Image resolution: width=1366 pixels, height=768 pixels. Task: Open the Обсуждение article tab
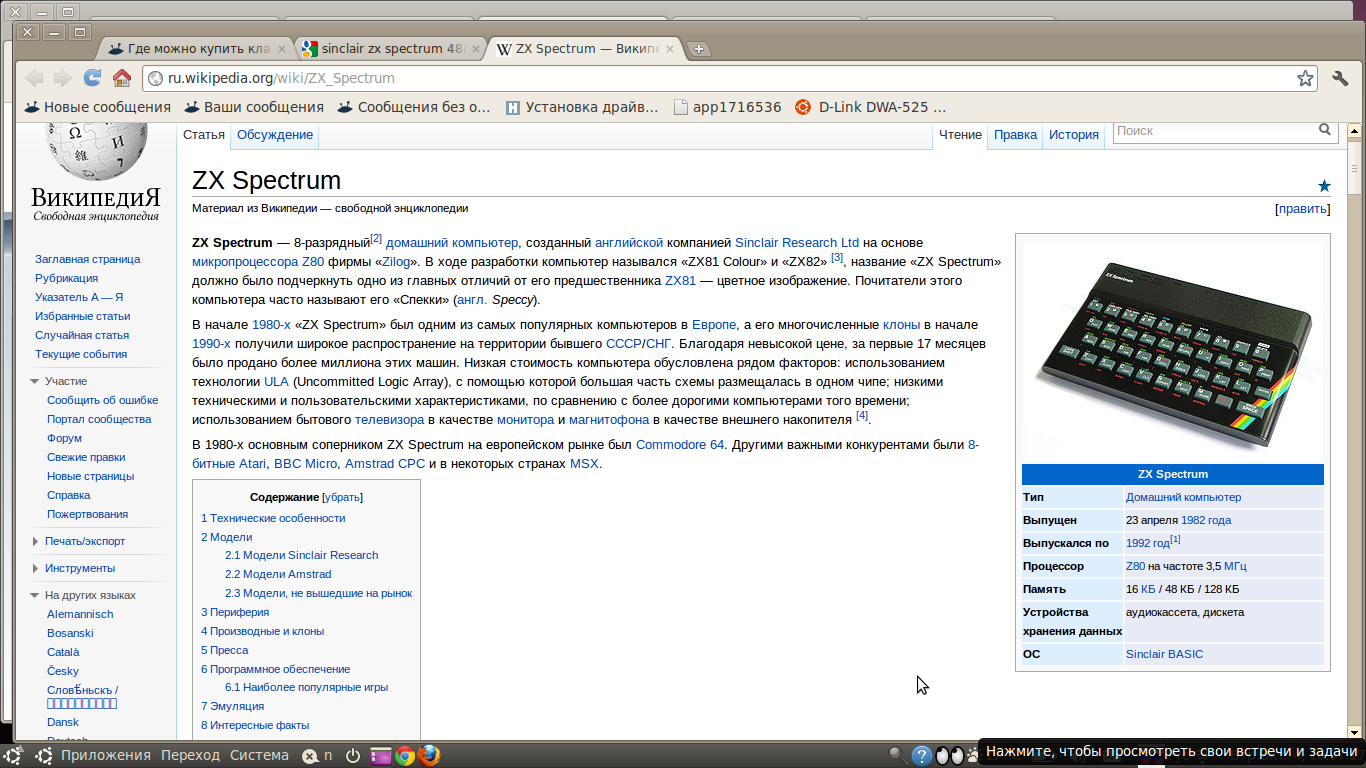[x=275, y=135]
